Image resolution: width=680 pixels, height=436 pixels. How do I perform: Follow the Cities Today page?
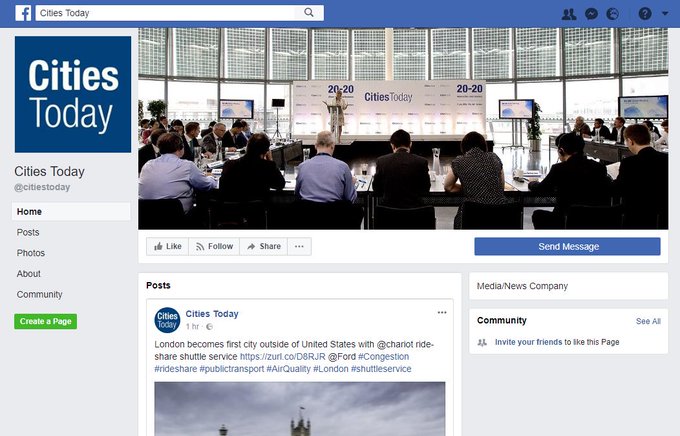[x=214, y=246]
